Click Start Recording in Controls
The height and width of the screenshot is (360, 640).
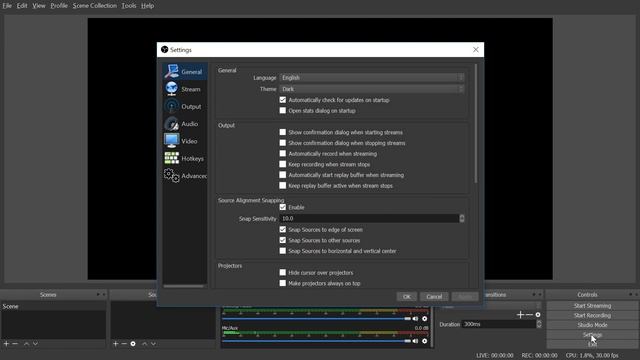pyautogui.click(x=592, y=316)
